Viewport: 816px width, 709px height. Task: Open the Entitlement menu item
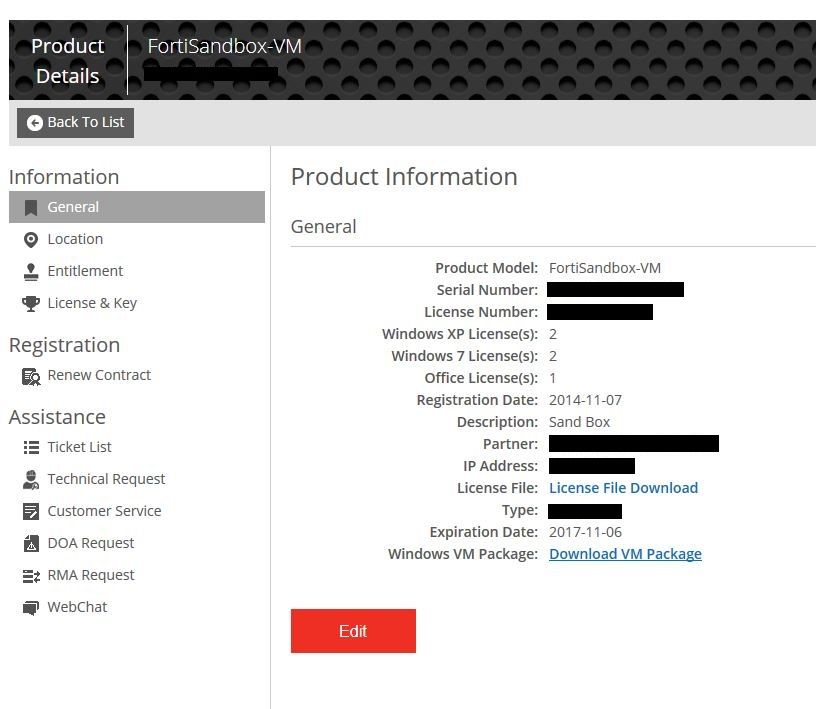85,271
